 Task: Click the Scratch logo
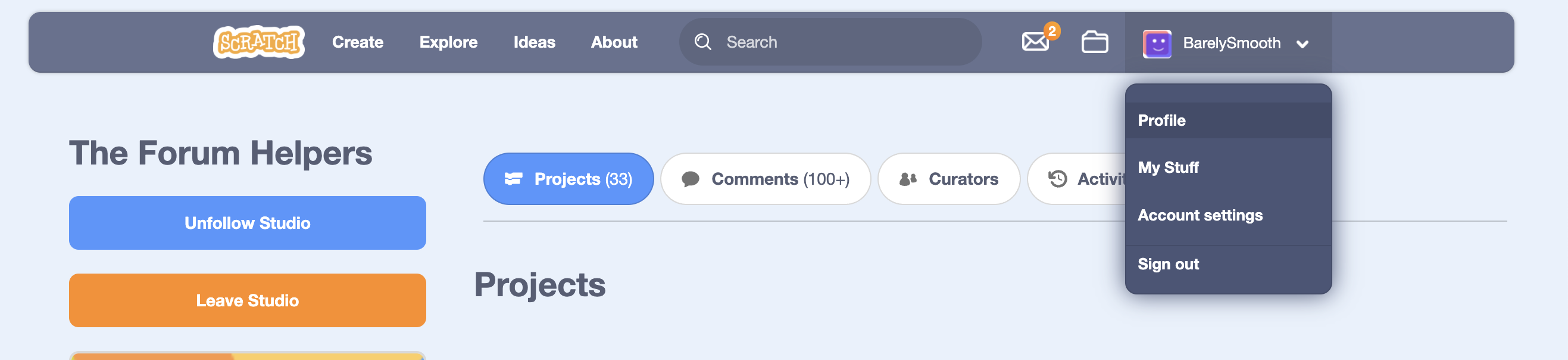pyautogui.click(x=259, y=42)
